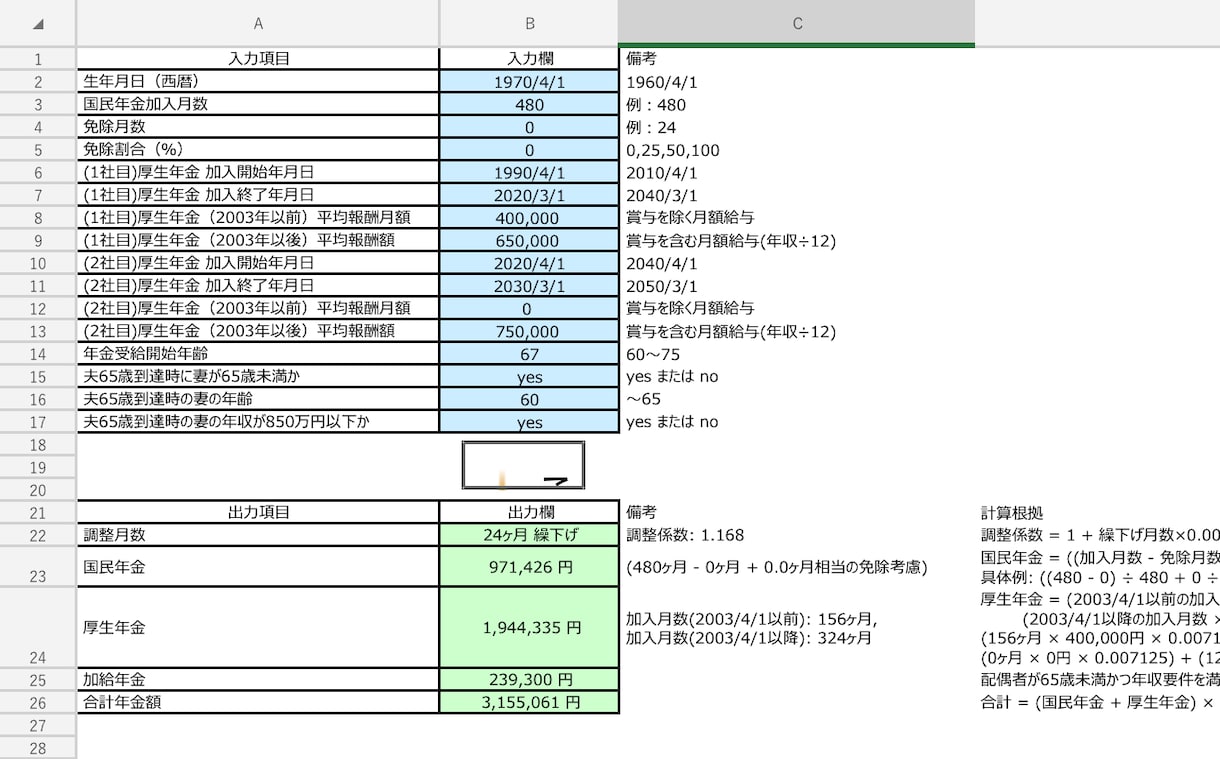The height and width of the screenshot is (759, 1220).
Task: Click the 計算根拠 heading cell
Action: coord(1012,512)
